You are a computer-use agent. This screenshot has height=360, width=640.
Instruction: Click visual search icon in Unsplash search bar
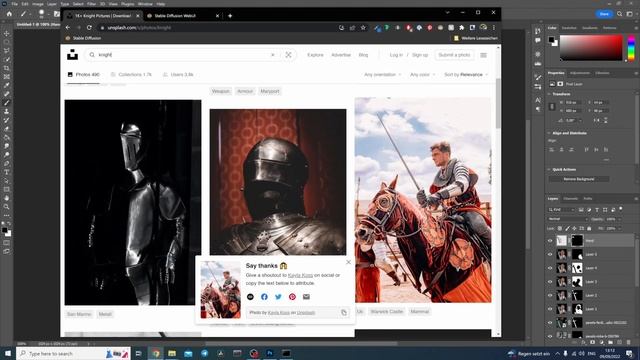tap(288, 55)
